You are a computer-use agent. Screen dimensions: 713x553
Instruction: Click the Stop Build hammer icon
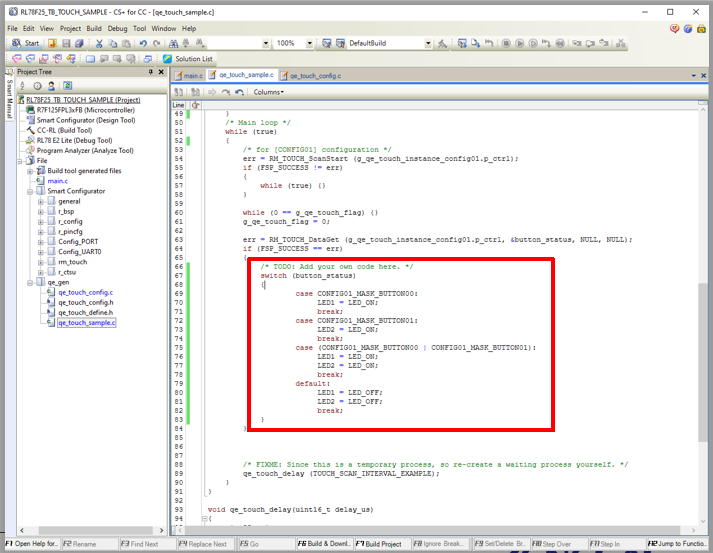pos(442,43)
